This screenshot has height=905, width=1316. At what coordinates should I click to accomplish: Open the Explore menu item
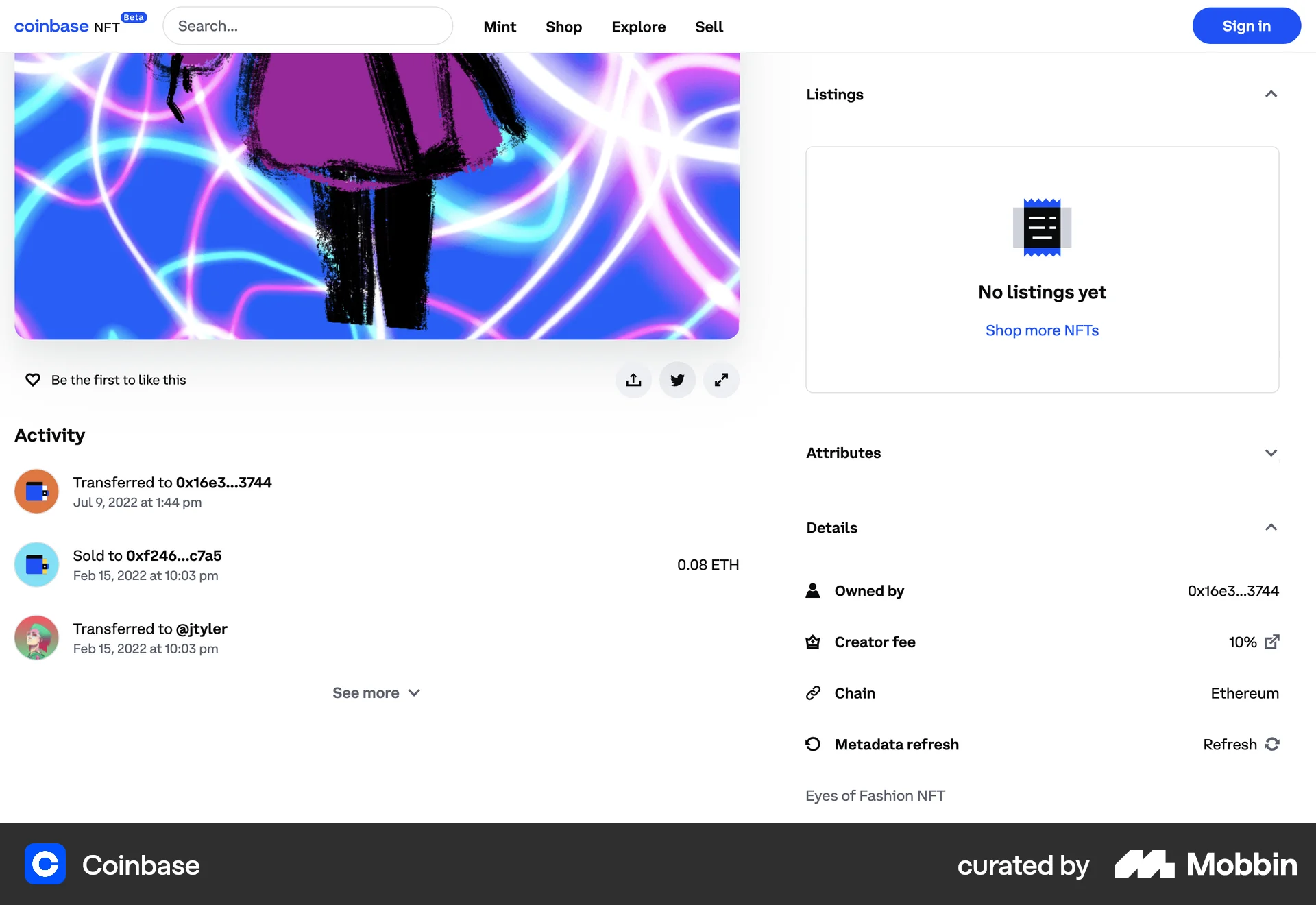click(x=638, y=27)
